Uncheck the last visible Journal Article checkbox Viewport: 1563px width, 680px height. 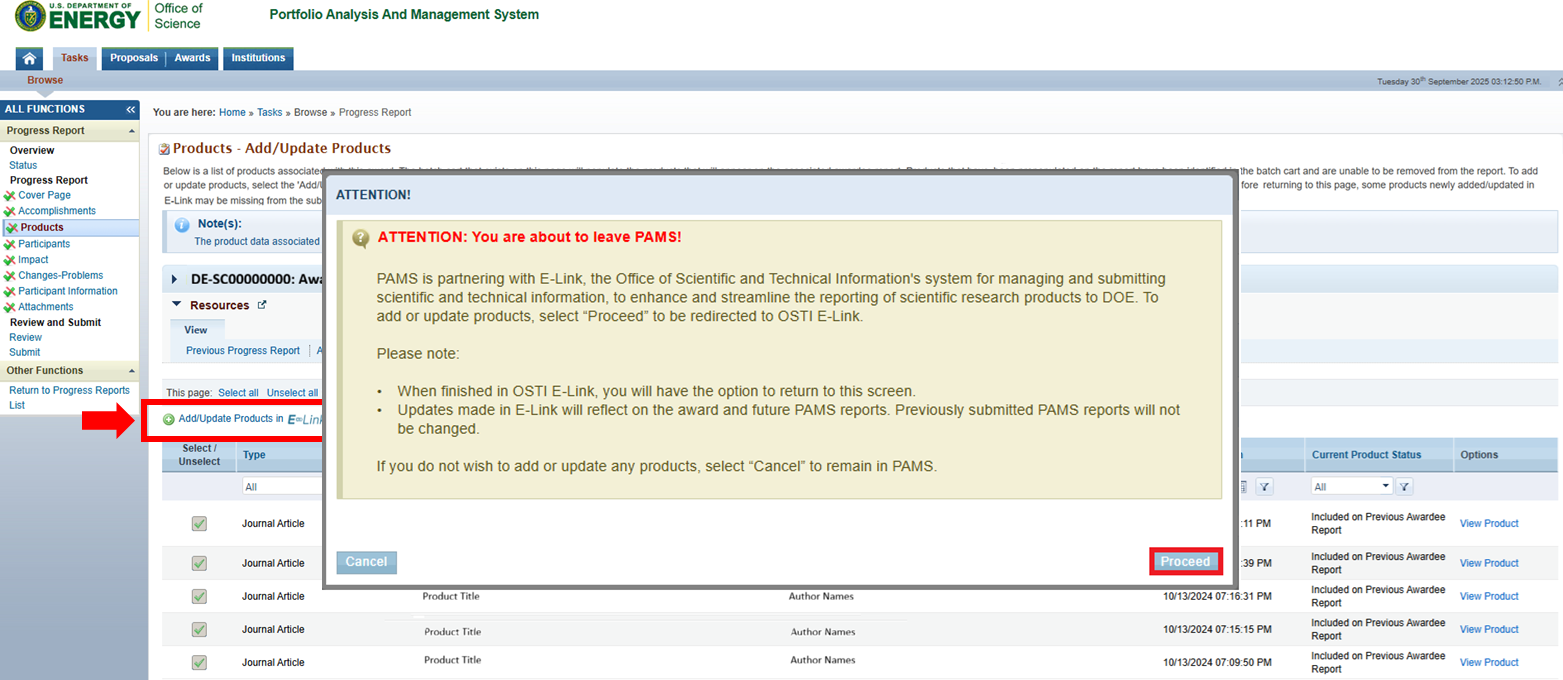(199, 662)
